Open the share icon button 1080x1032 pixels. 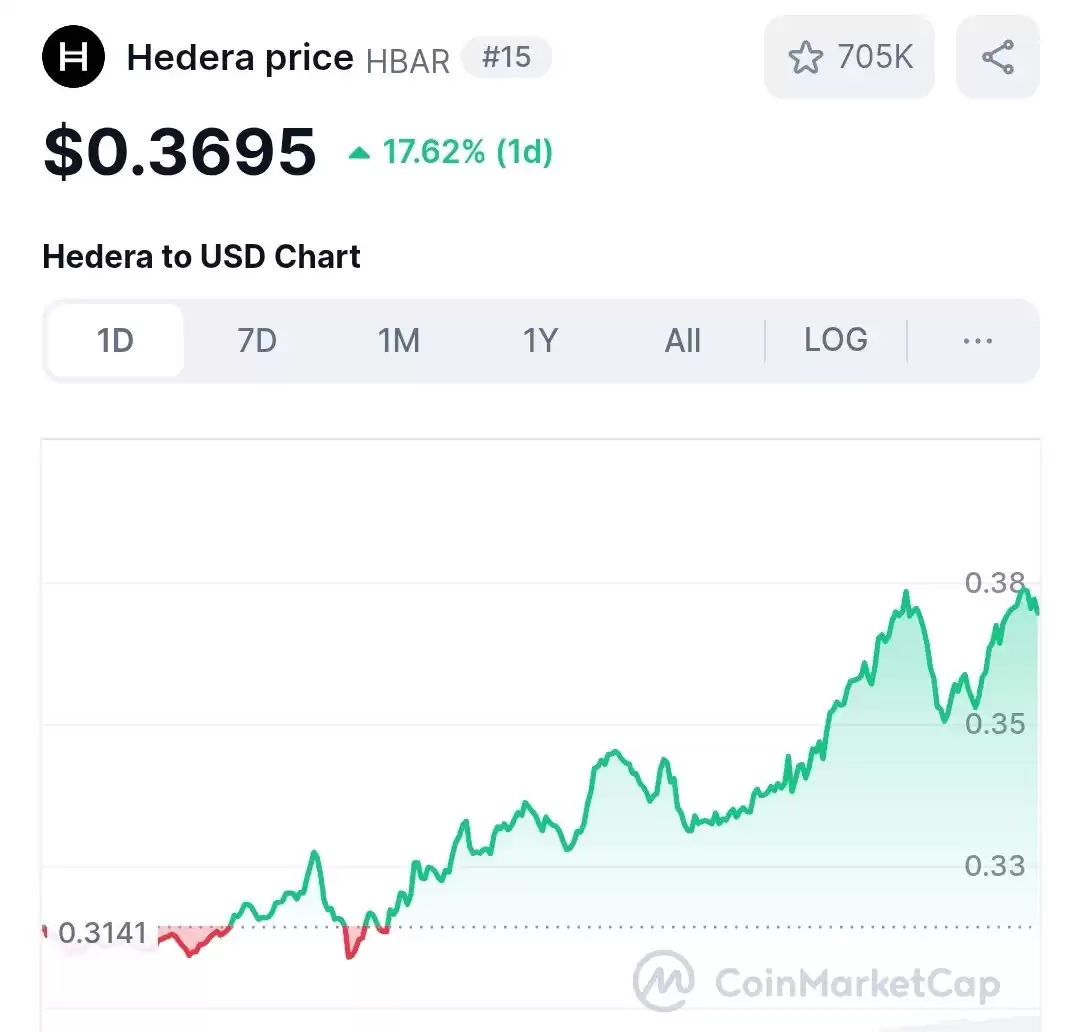997,56
